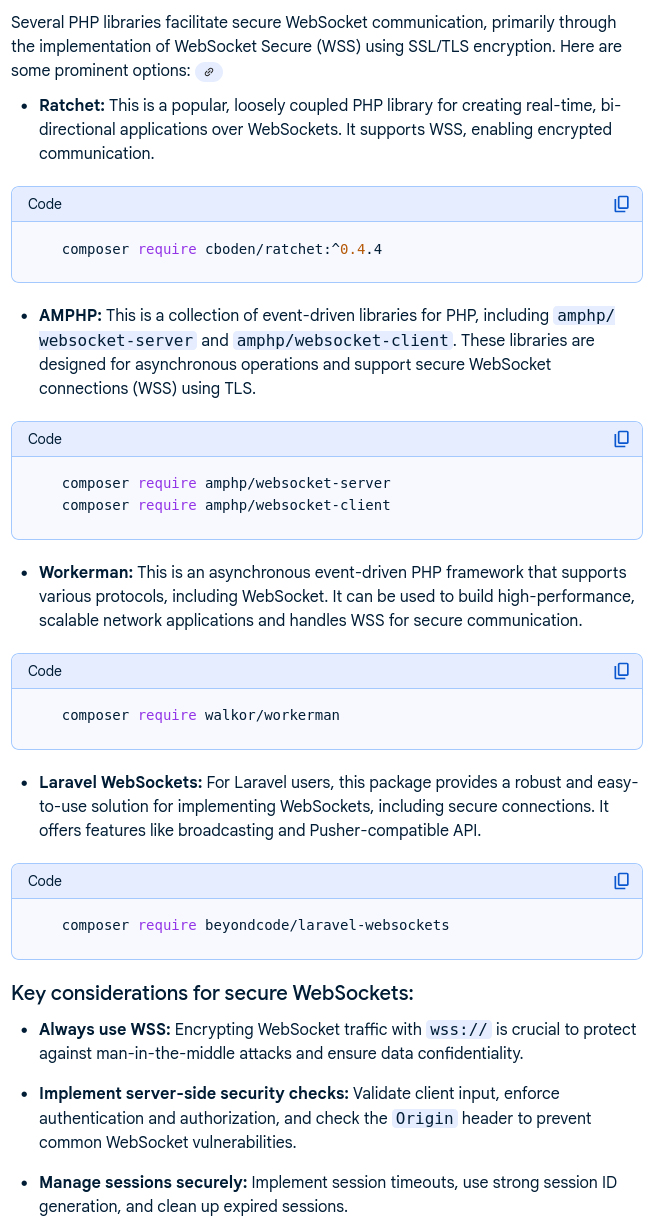
Task: Click the beyondcode/laravel-websockets command text
Action: (x=255, y=925)
